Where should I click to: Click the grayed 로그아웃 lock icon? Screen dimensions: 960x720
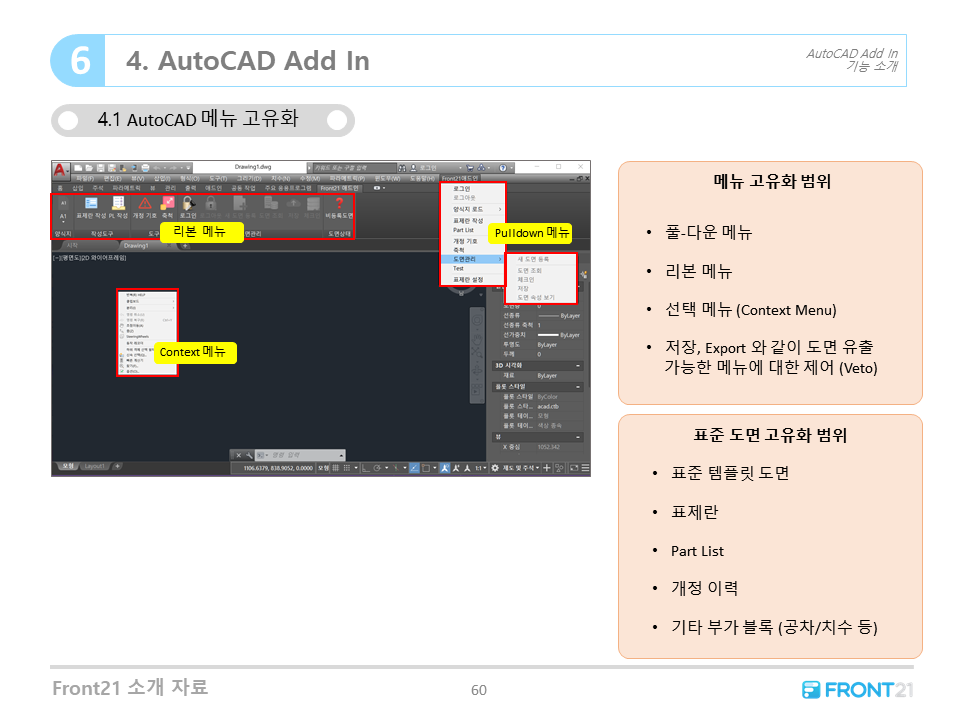(x=211, y=203)
